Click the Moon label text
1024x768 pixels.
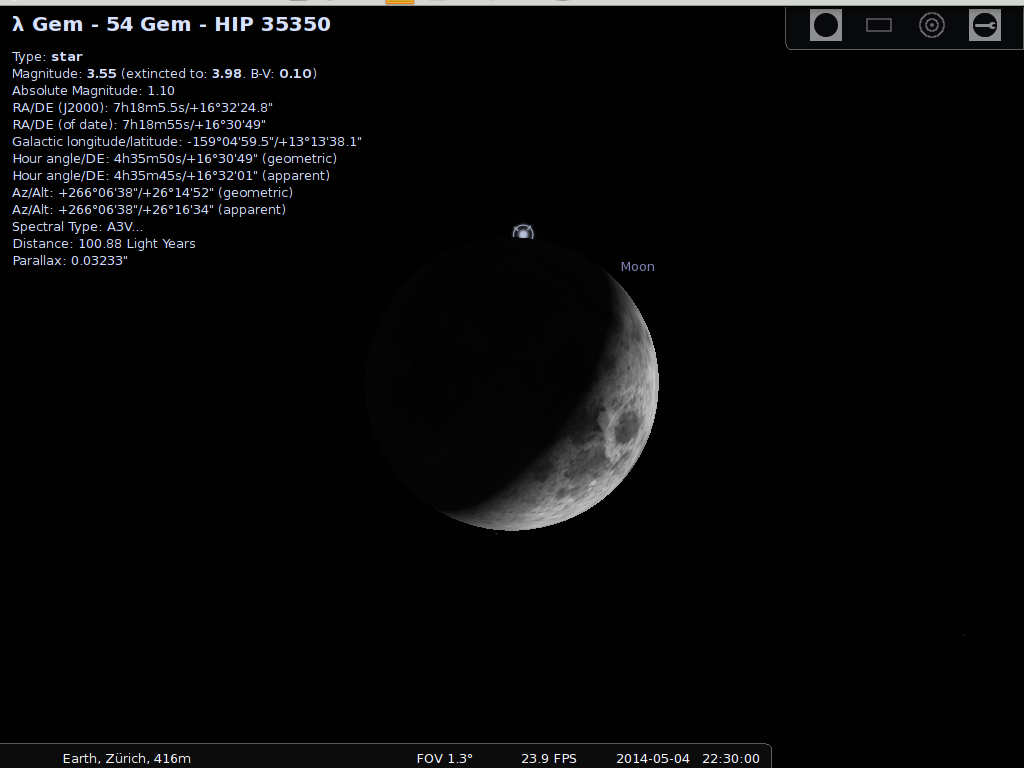pyautogui.click(x=637, y=267)
